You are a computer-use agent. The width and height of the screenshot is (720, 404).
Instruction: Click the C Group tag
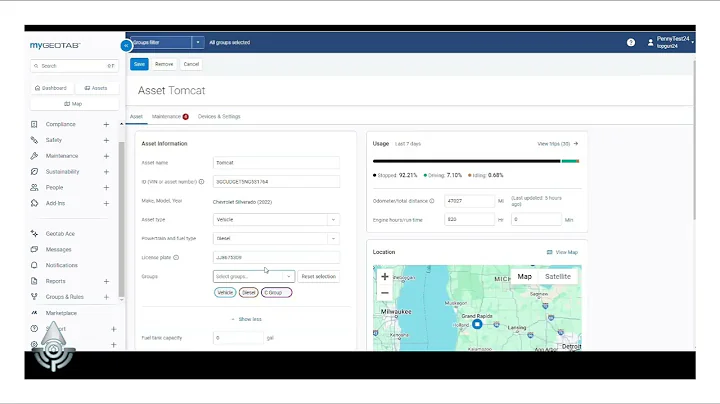[x=276, y=292]
